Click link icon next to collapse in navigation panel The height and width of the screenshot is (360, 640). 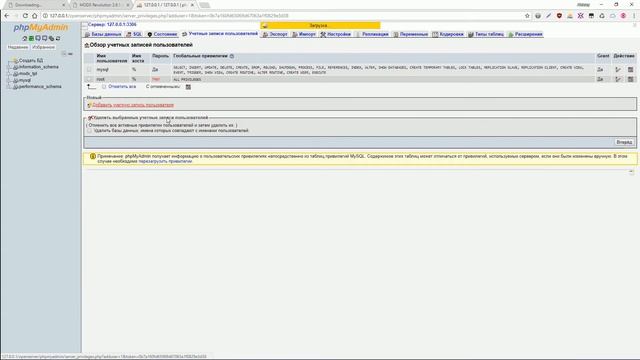tap(70, 53)
